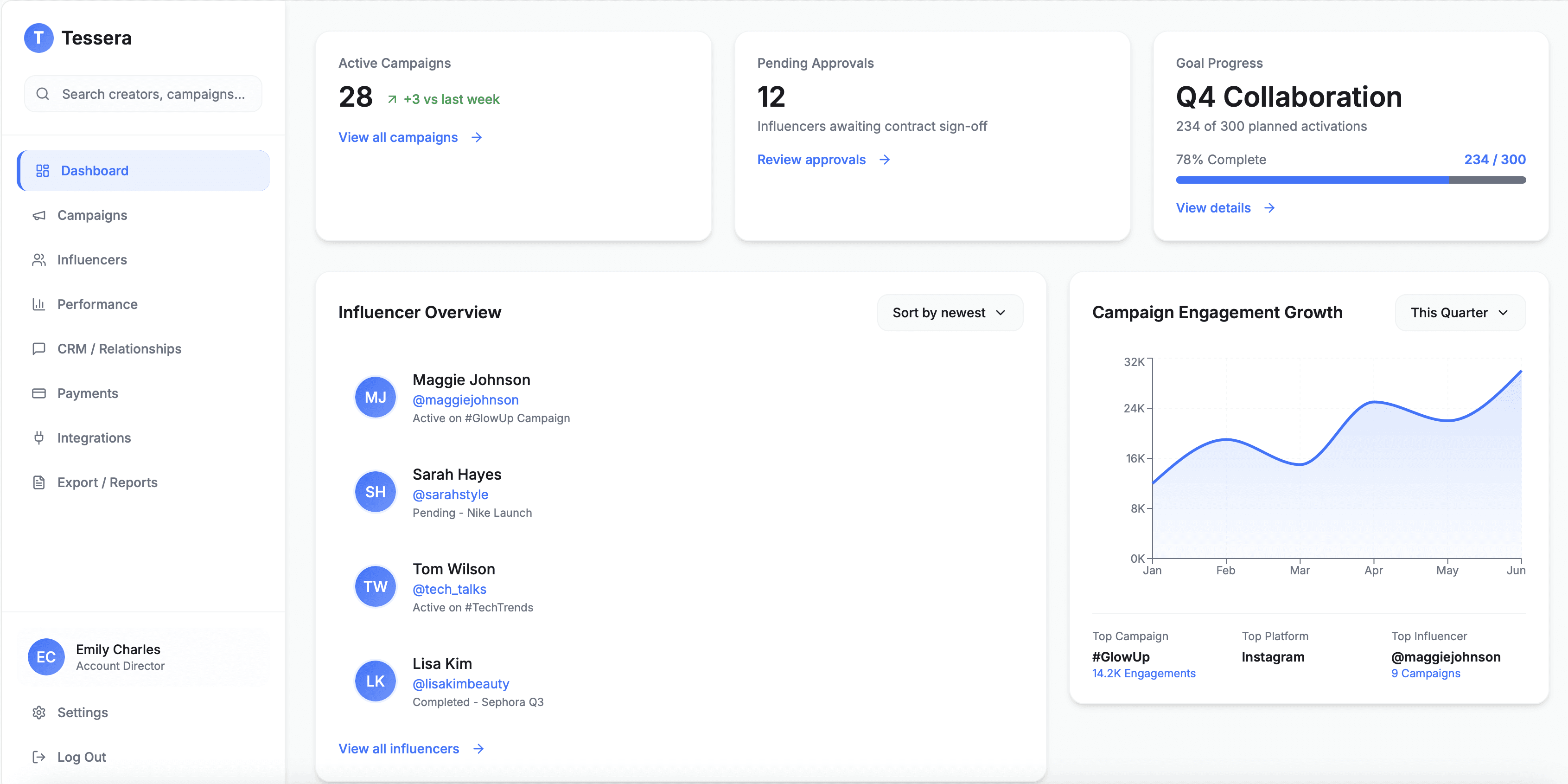Click the CRM chat bubble icon

coord(39,348)
